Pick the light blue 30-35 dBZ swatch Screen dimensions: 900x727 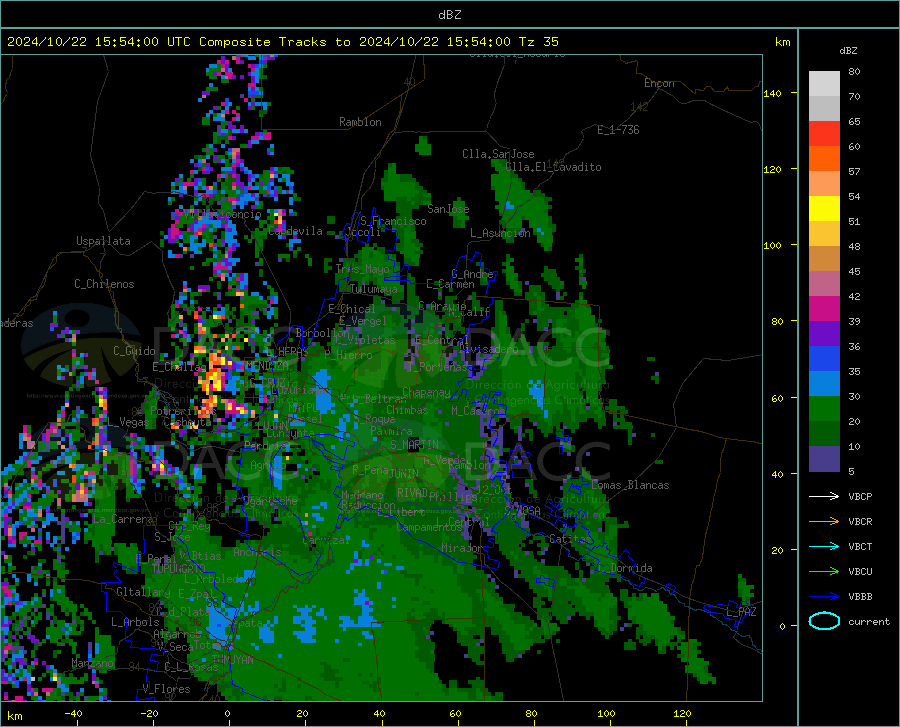tap(824, 384)
